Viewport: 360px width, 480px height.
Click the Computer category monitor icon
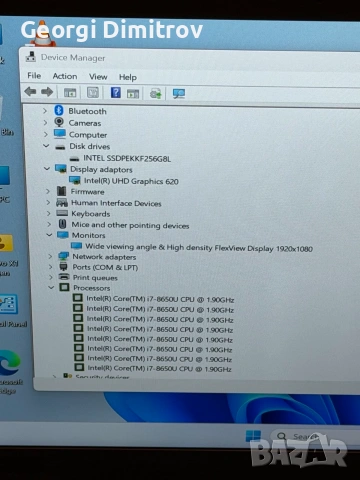(x=60, y=134)
